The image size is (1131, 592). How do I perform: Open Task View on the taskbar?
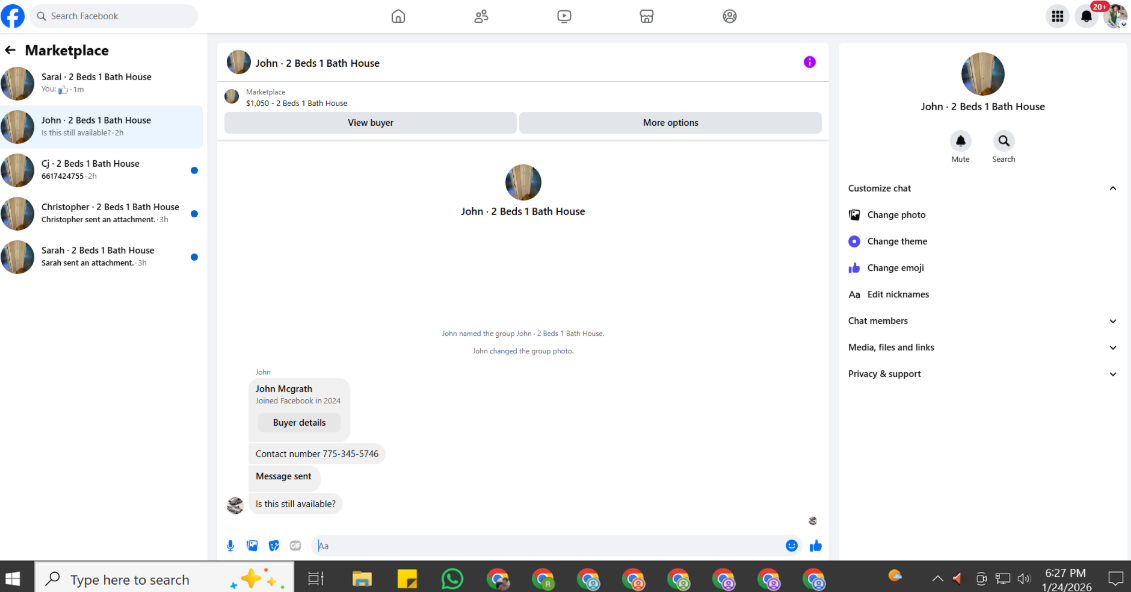pyautogui.click(x=316, y=579)
